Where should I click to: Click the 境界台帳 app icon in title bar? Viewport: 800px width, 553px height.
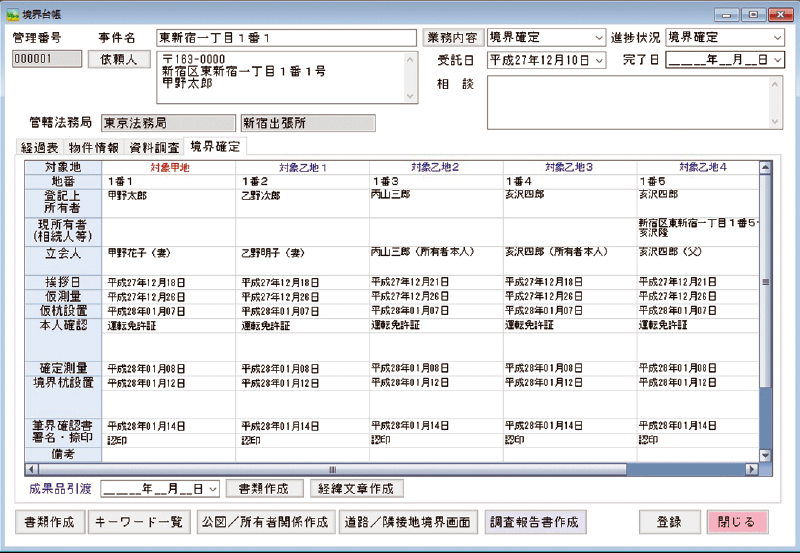pos(12,11)
